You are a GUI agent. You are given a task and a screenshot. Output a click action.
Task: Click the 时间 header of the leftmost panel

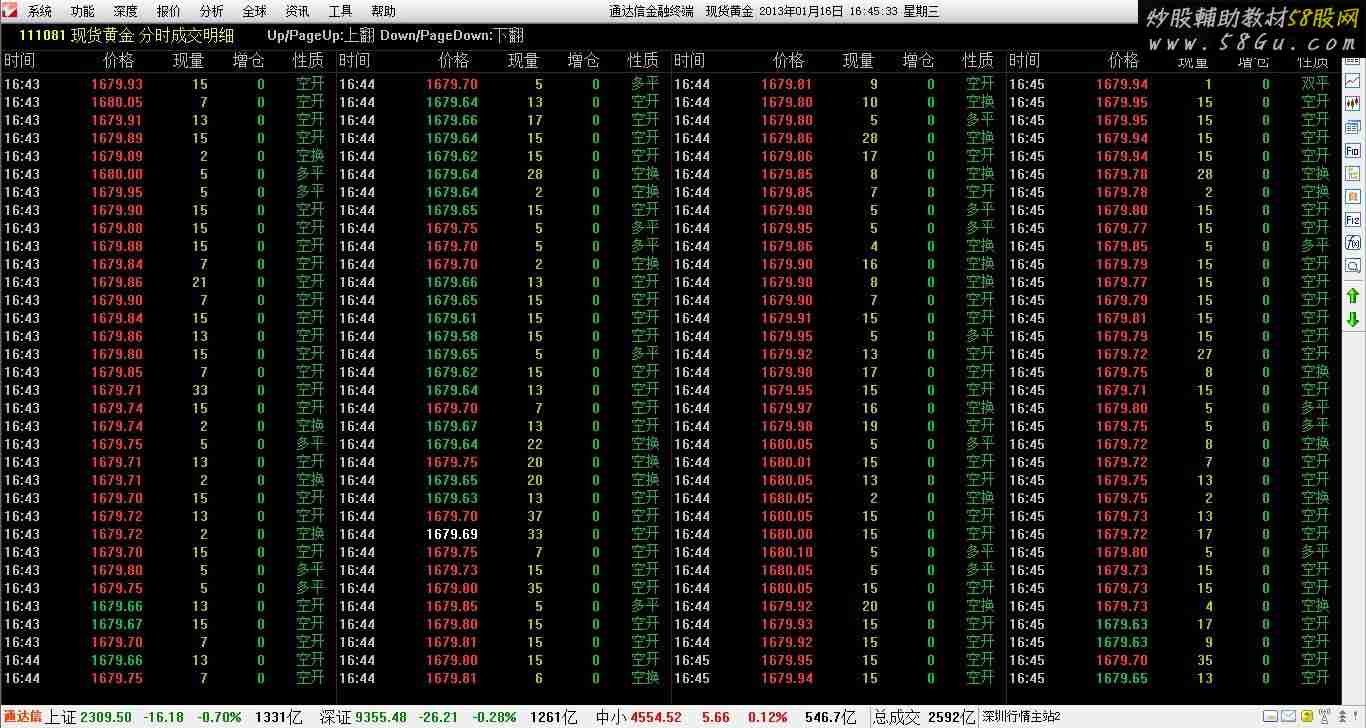[x=20, y=60]
